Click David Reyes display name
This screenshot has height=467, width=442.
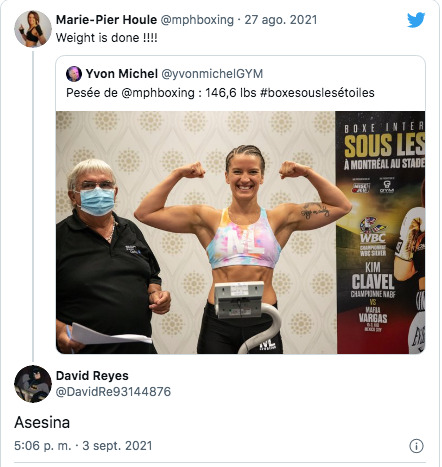click(x=92, y=376)
